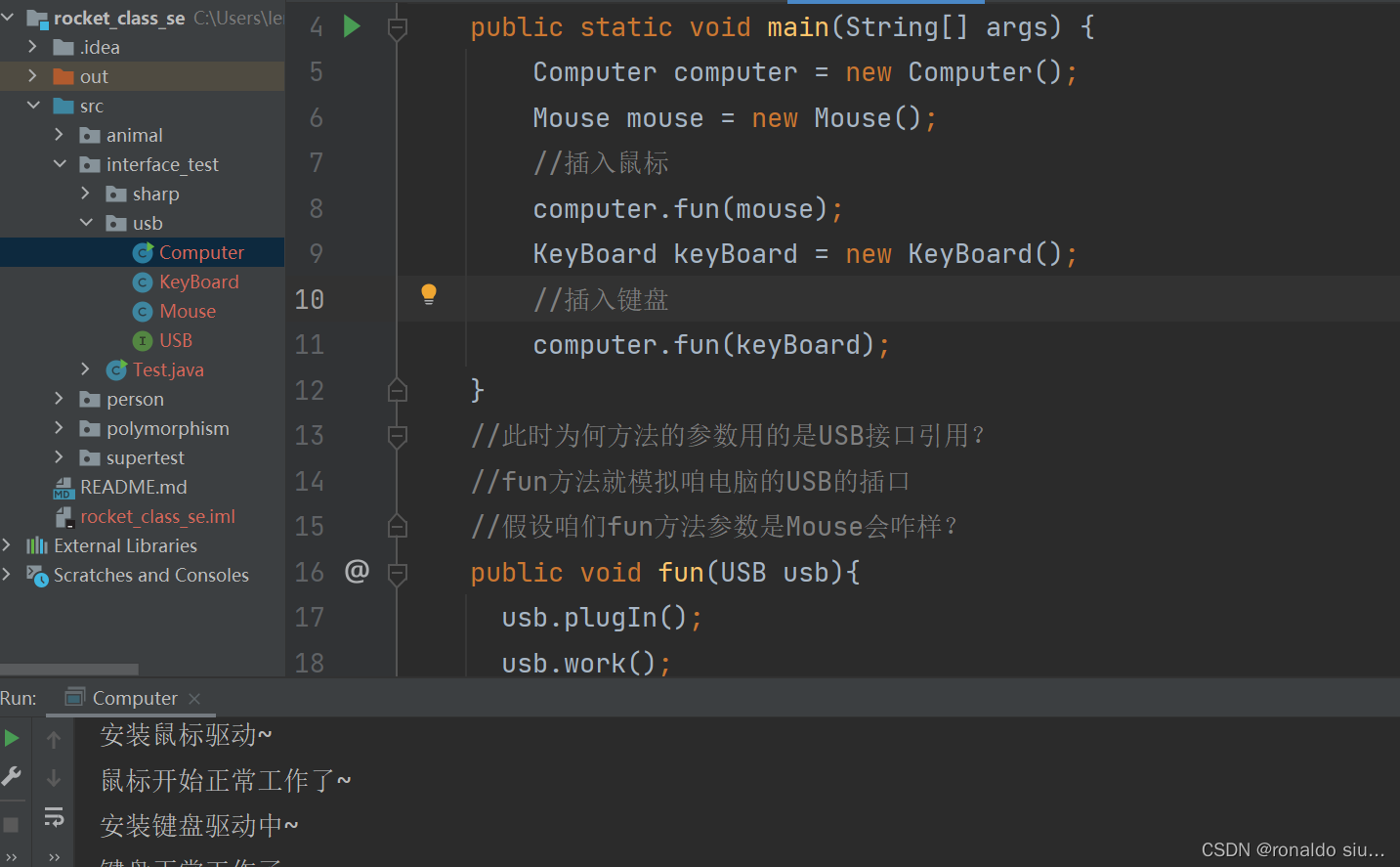This screenshot has height=867, width=1400.
Task: Expand External Libraries node
Action: (7, 544)
